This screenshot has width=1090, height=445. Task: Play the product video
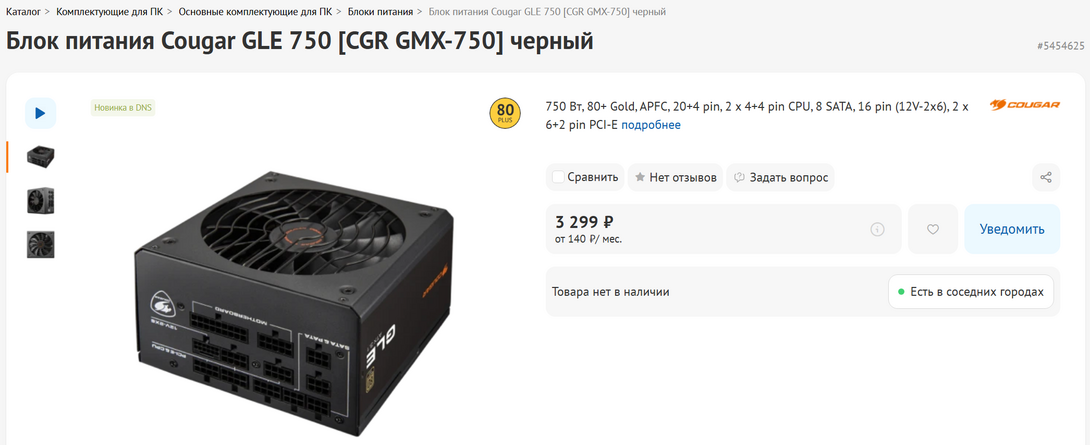tap(40, 113)
